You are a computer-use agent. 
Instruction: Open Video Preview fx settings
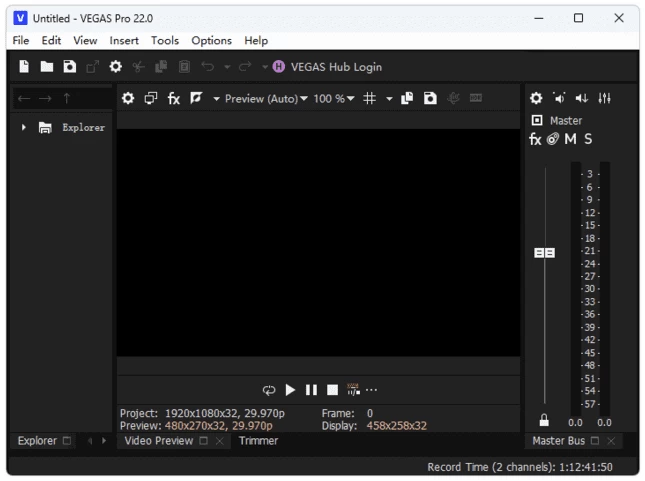174,98
